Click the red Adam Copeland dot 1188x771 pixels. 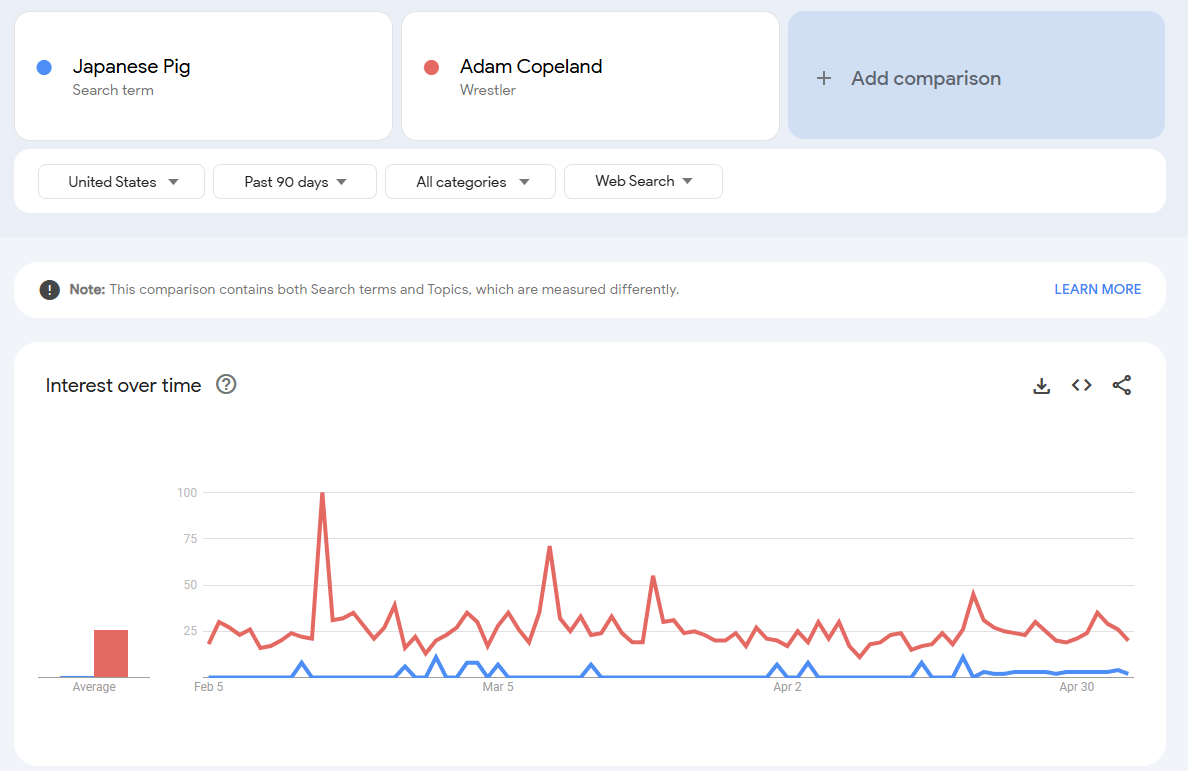(431, 67)
